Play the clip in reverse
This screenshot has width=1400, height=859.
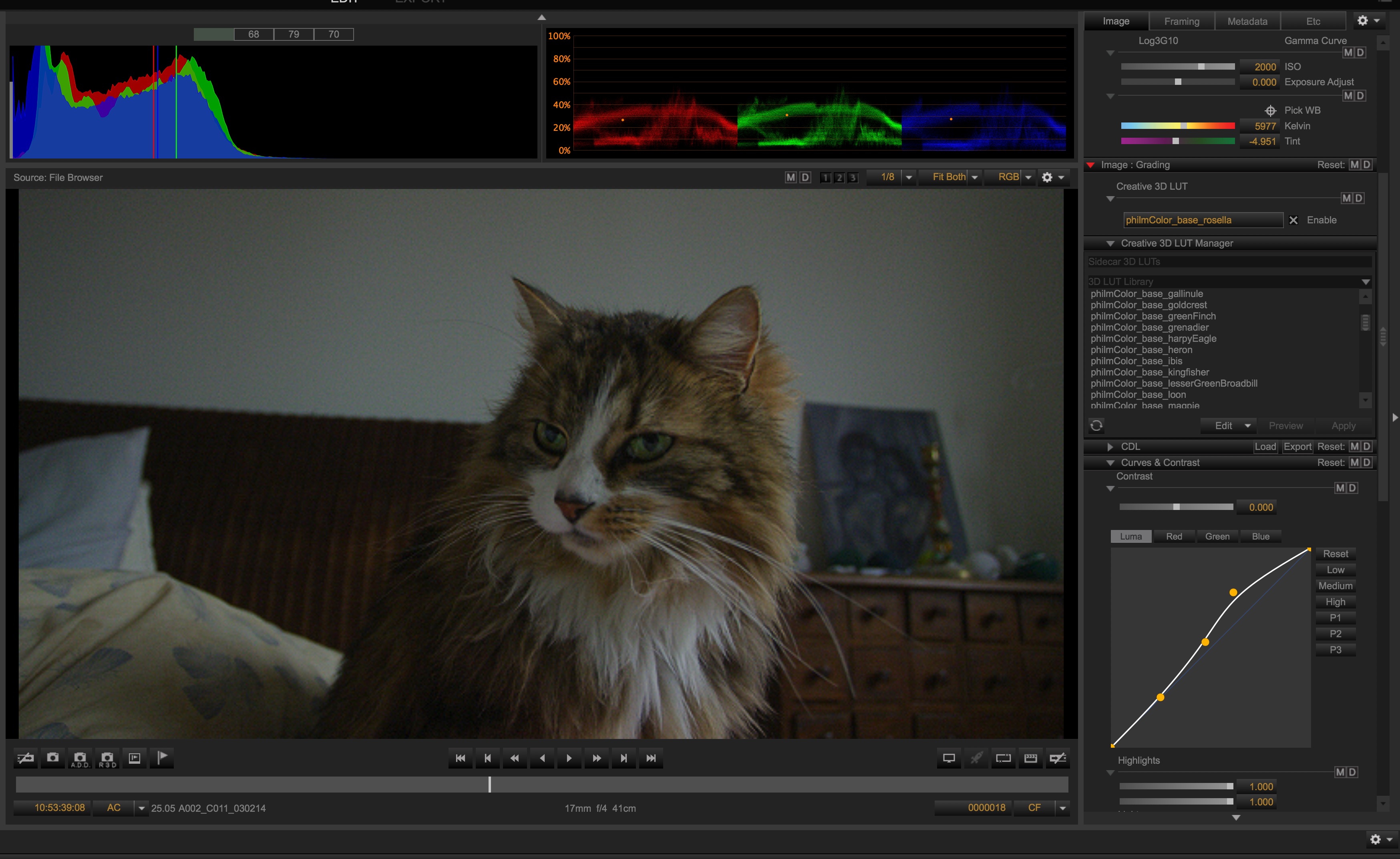click(542, 758)
